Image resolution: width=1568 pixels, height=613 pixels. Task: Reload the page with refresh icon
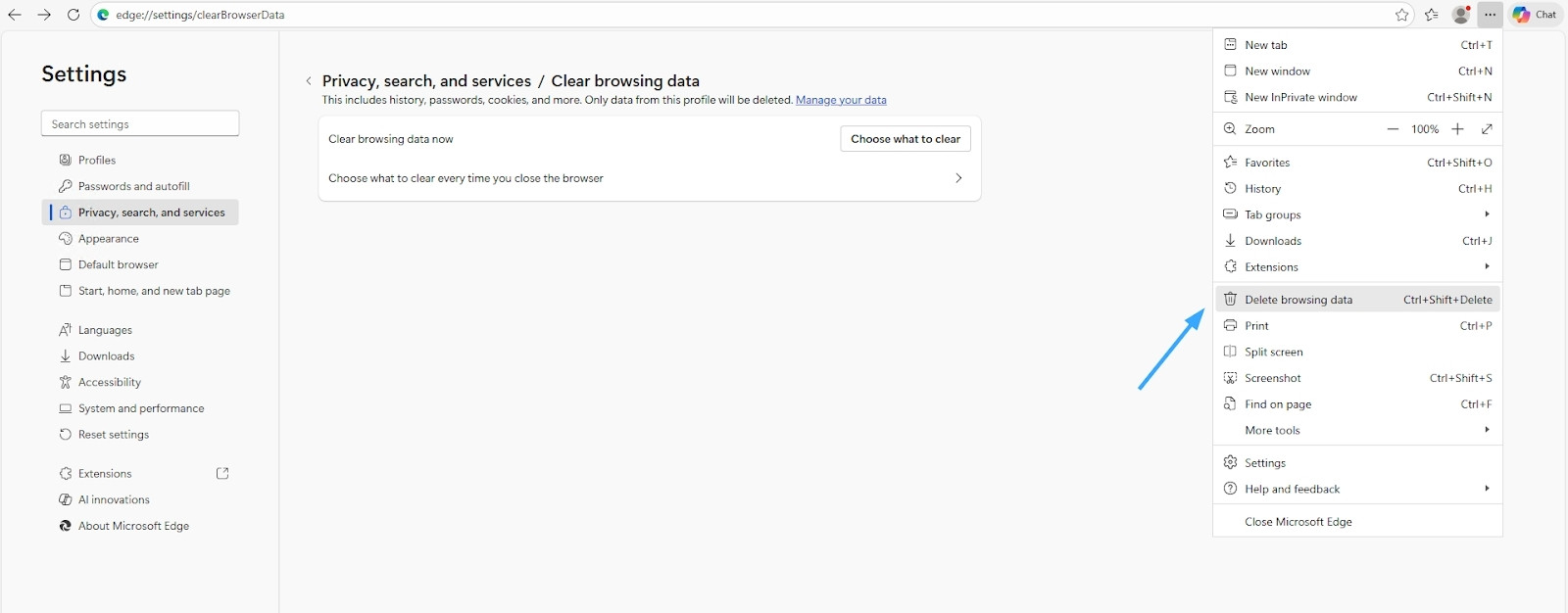click(x=73, y=15)
